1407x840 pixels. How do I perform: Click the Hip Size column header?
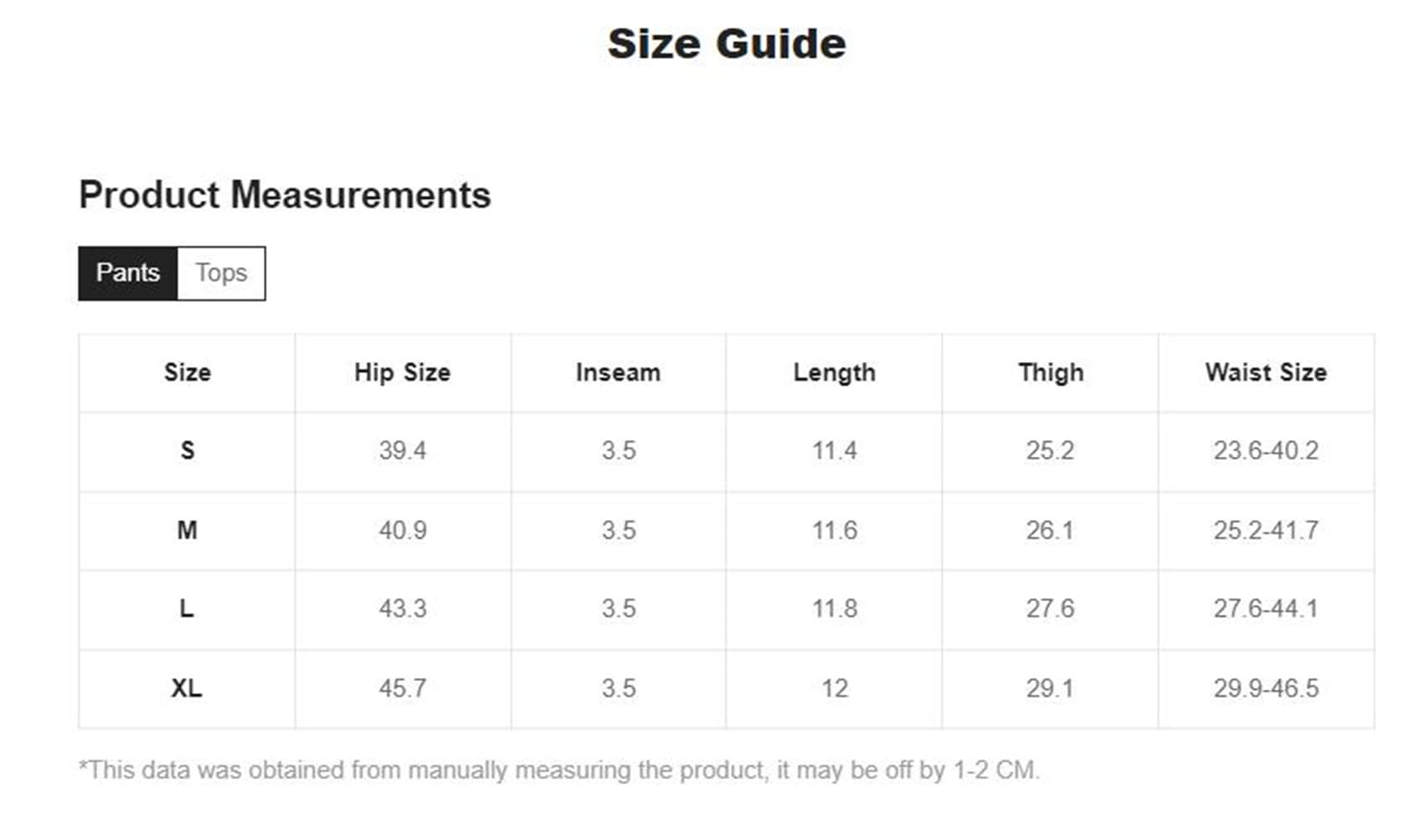pos(402,372)
